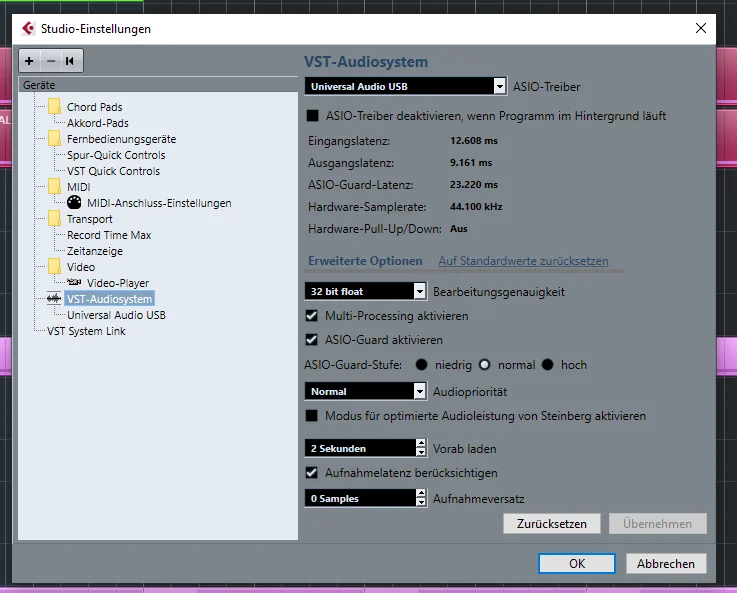Uncheck ASIO-Guard aktivieren
737x593 pixels.
pyautogui.click(x=312, y=340)
